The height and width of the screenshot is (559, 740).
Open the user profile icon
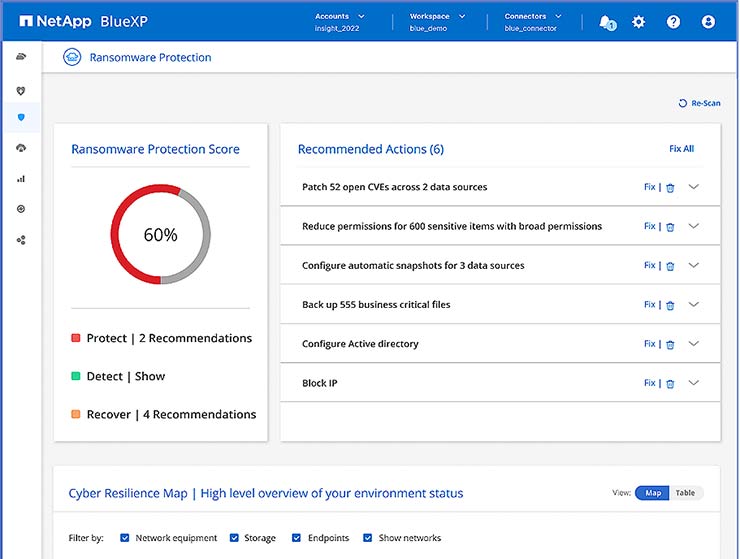708,21
